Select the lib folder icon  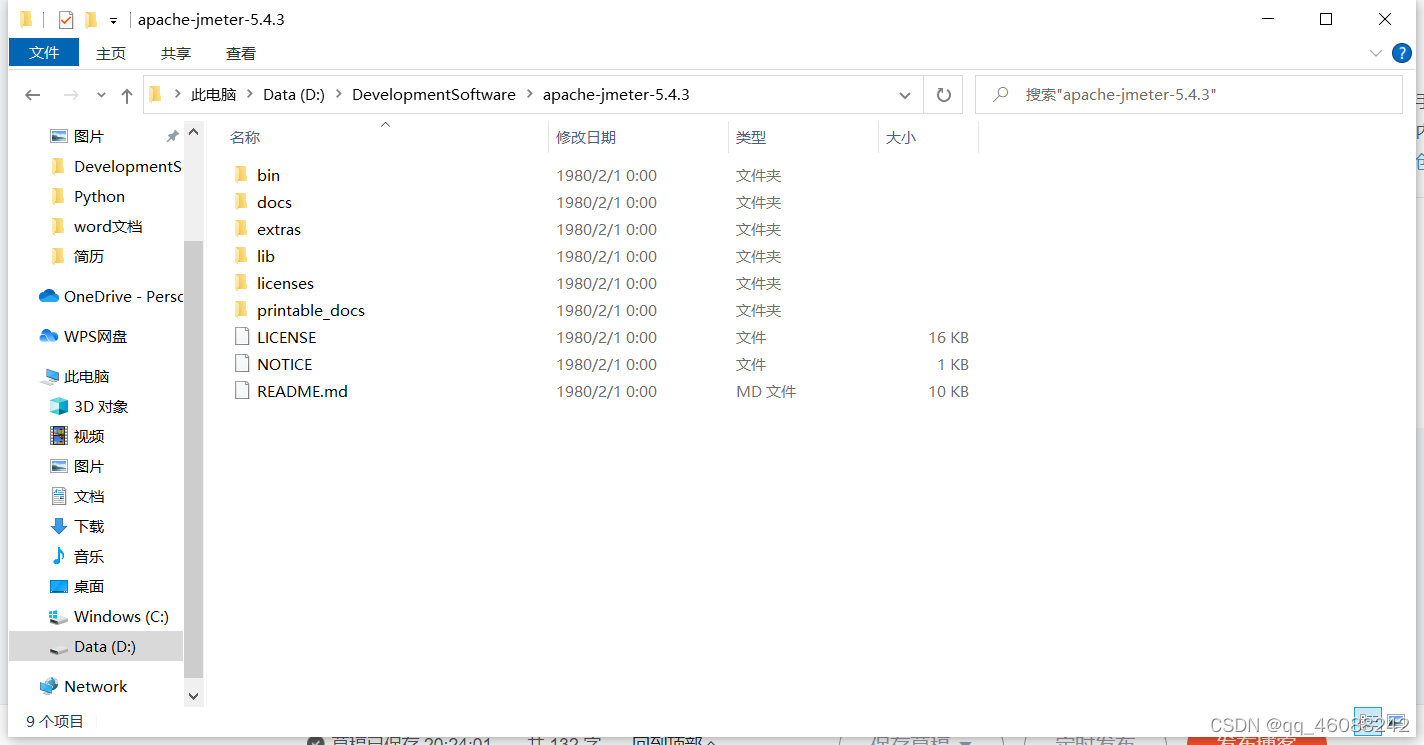coord(240,256)
